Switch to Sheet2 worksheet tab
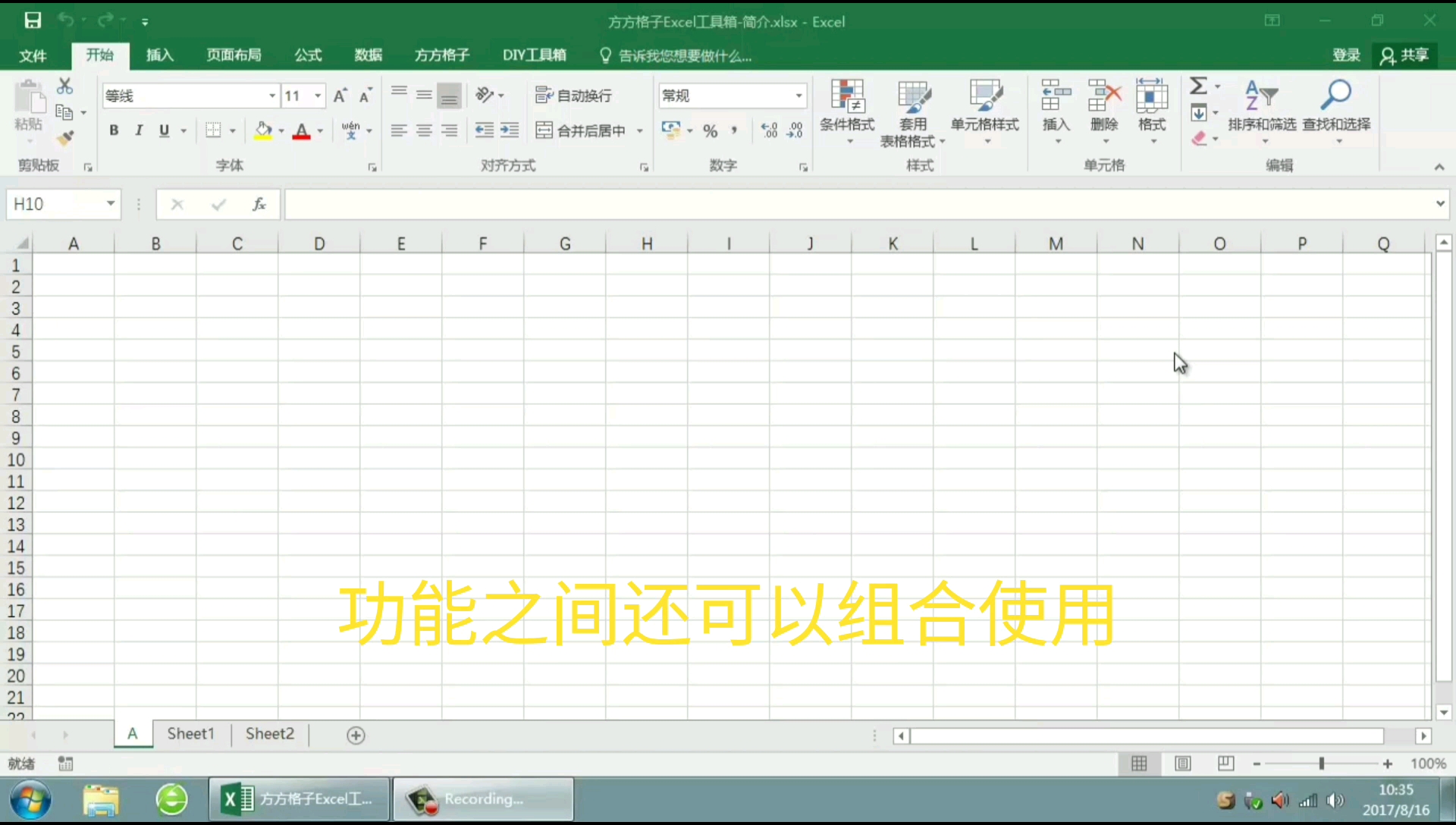1456x825 pixels. click(269, 734)
